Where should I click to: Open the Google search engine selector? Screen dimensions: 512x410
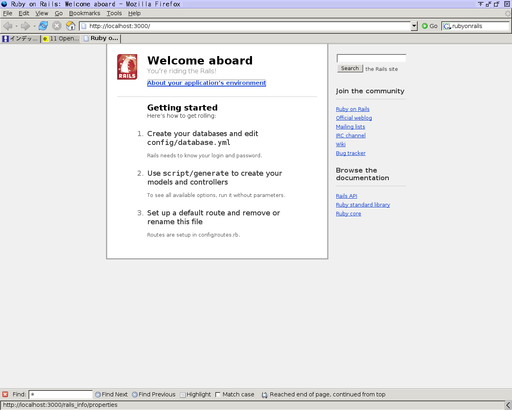click(x=447, y=26)
